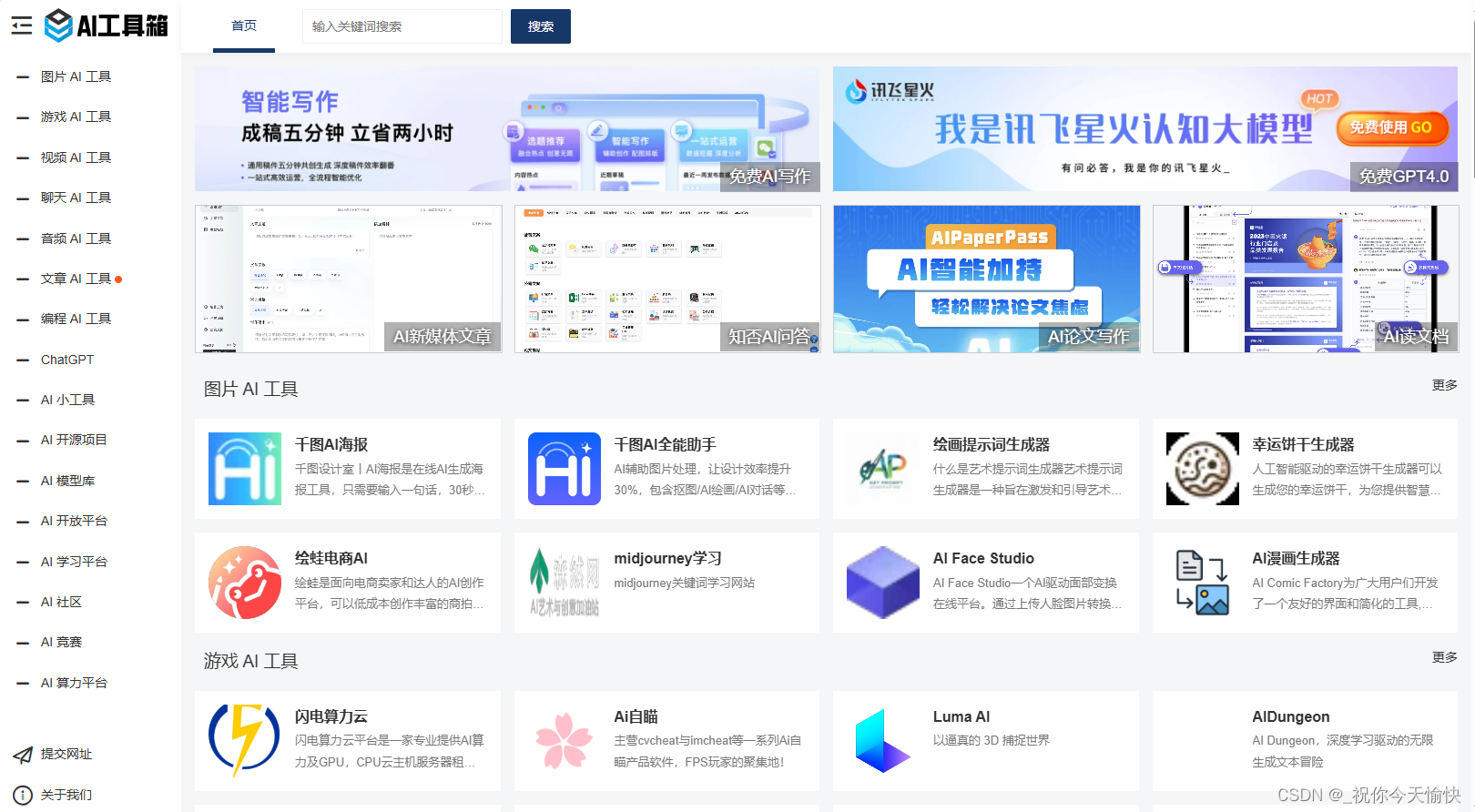
Task: Click the 免费使用 GO button
Action: [1392, 127]
